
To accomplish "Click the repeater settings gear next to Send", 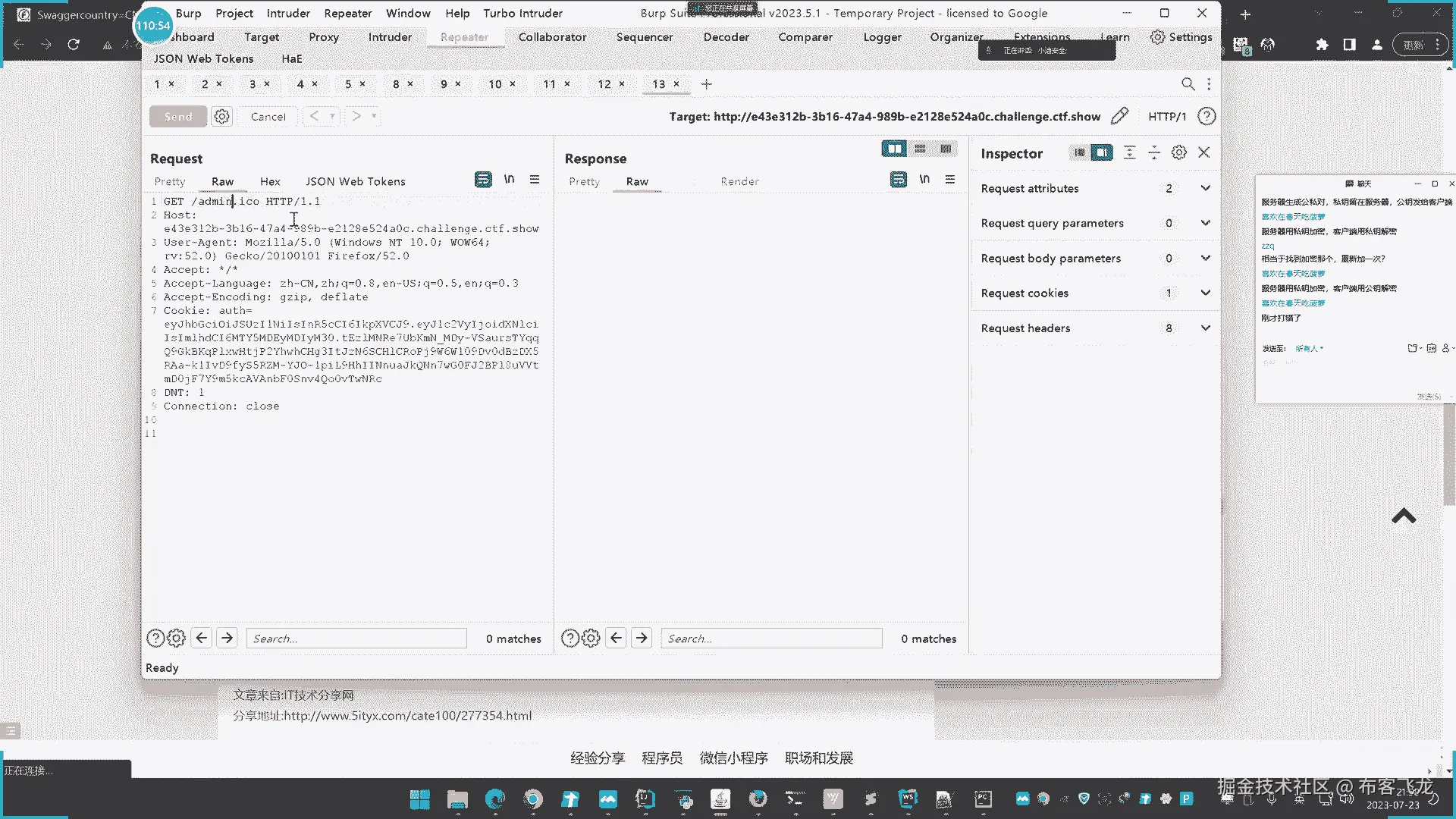I will click(221, 116).
